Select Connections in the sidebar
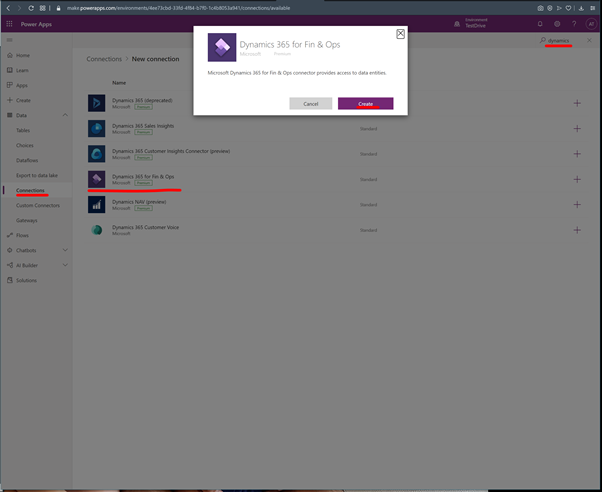The width and height of the screenshot is (602, 492). pos(30,190)
